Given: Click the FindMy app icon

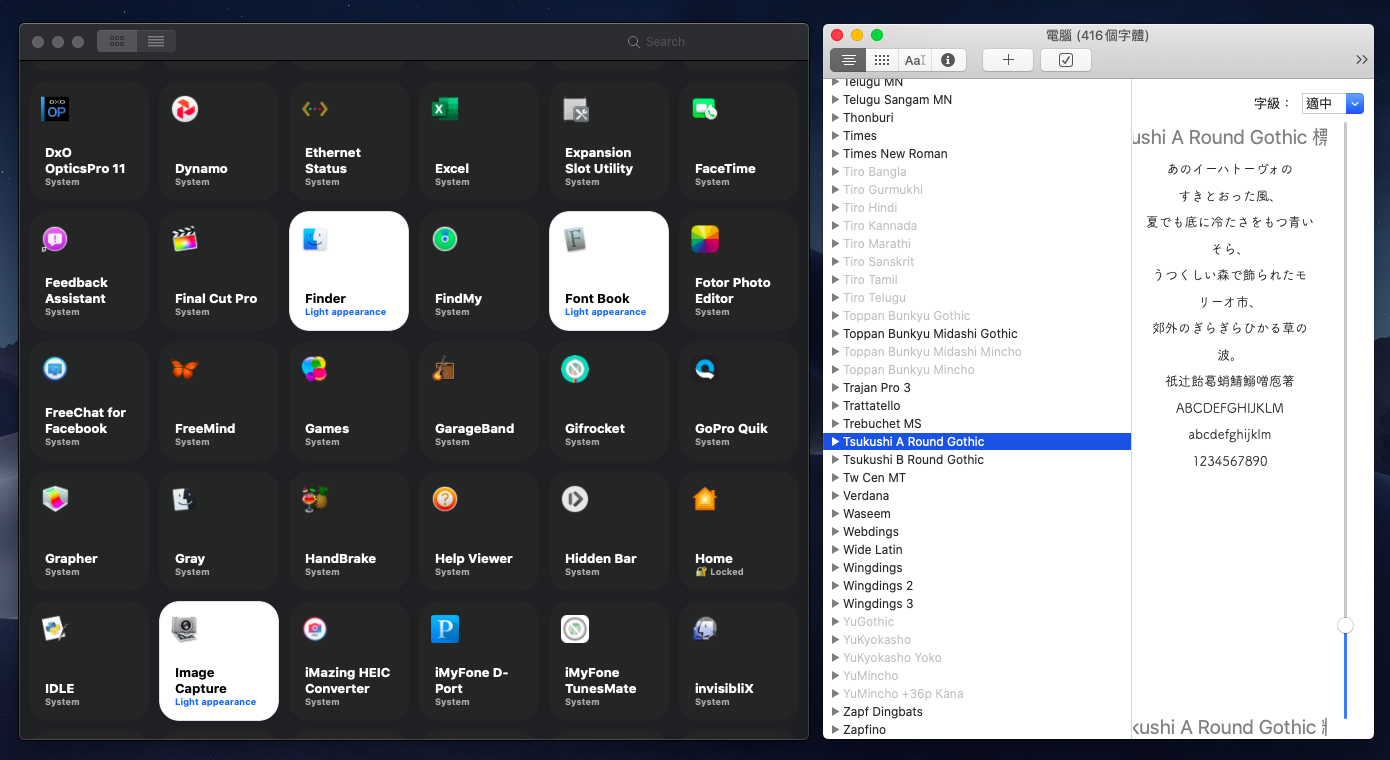Looking at the screenshot, I should pos(445,238).
